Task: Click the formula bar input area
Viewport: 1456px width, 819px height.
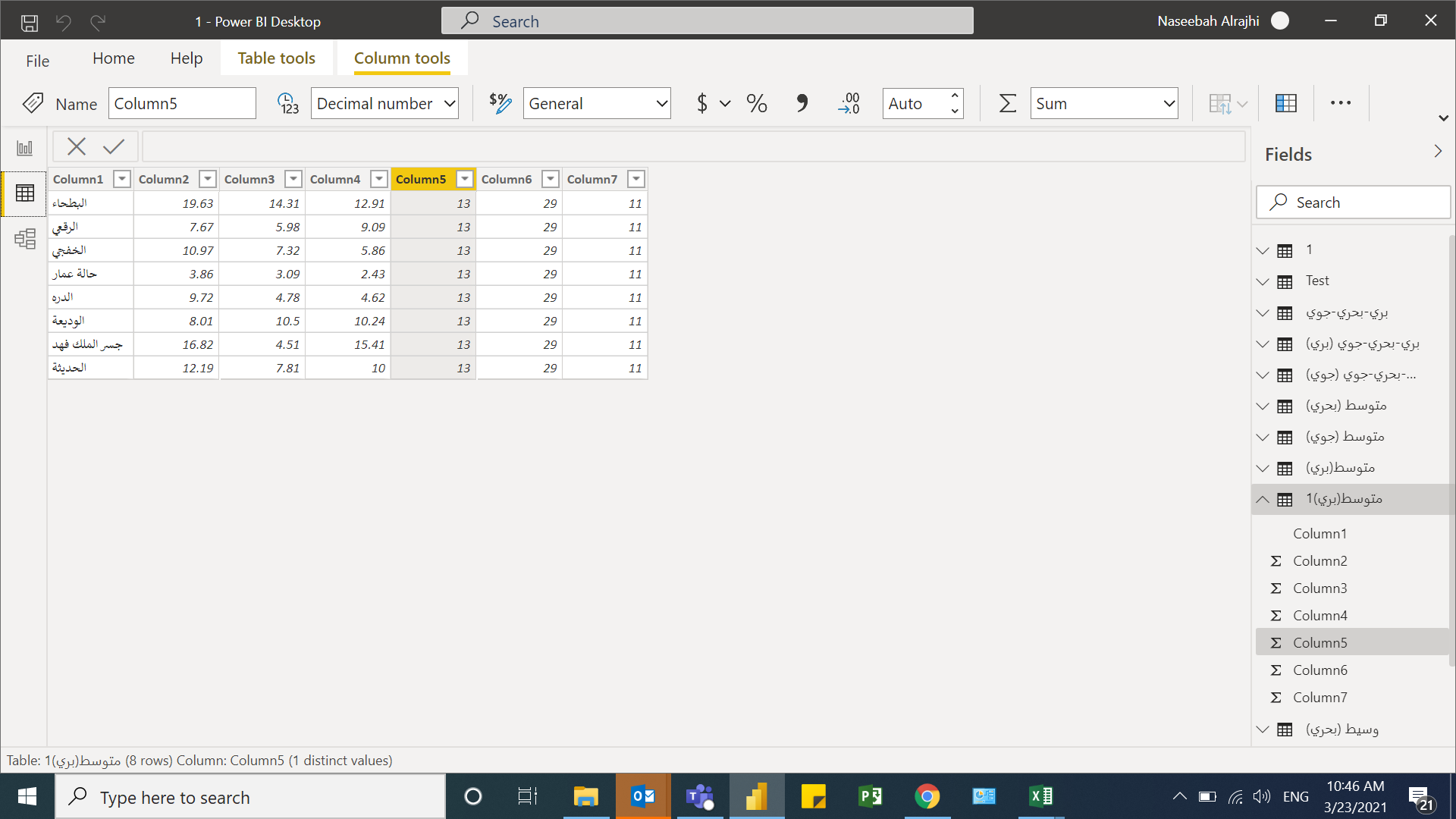Action: [x=693, y=146]
